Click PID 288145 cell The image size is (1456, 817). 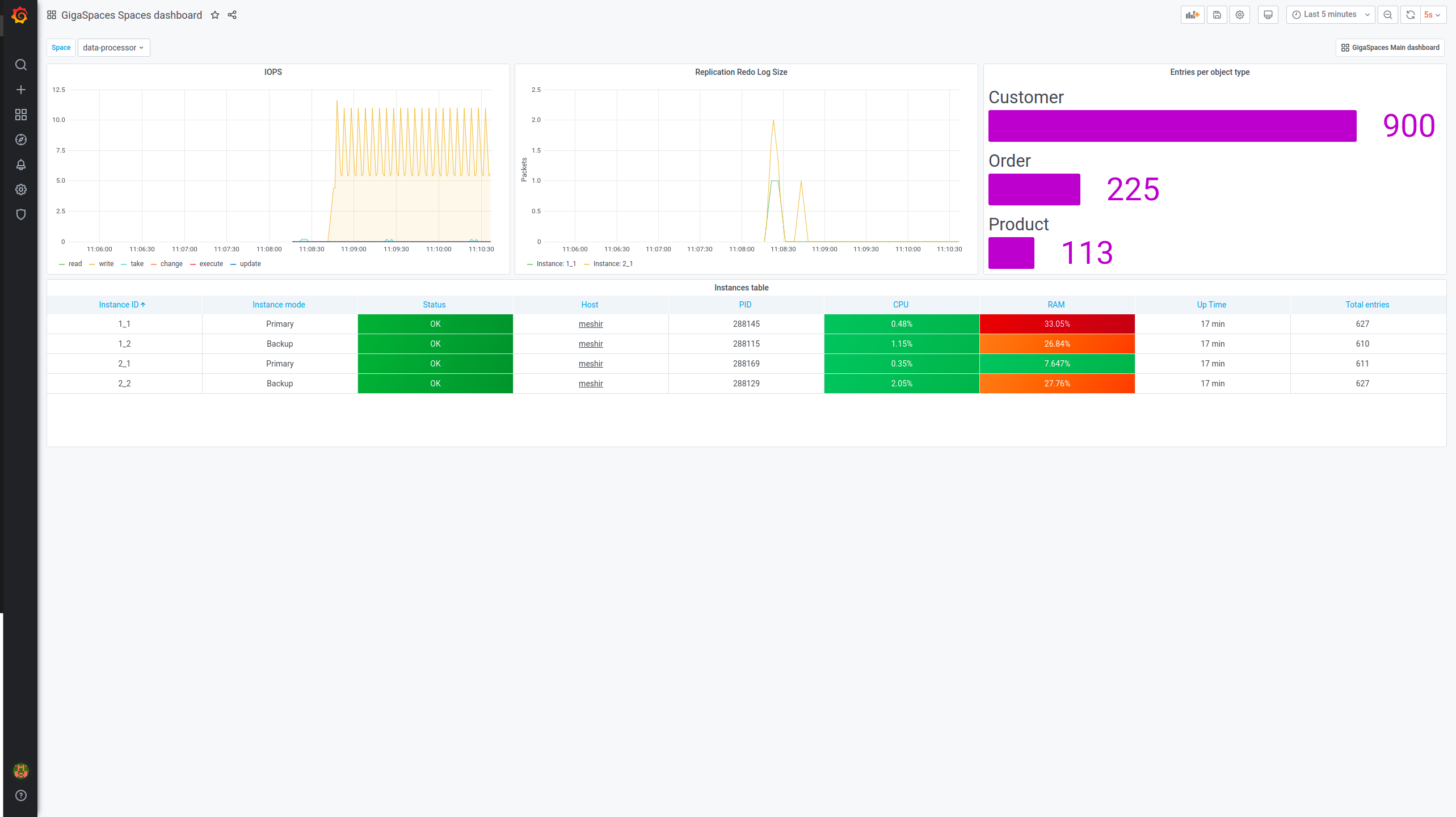[746, 324]
